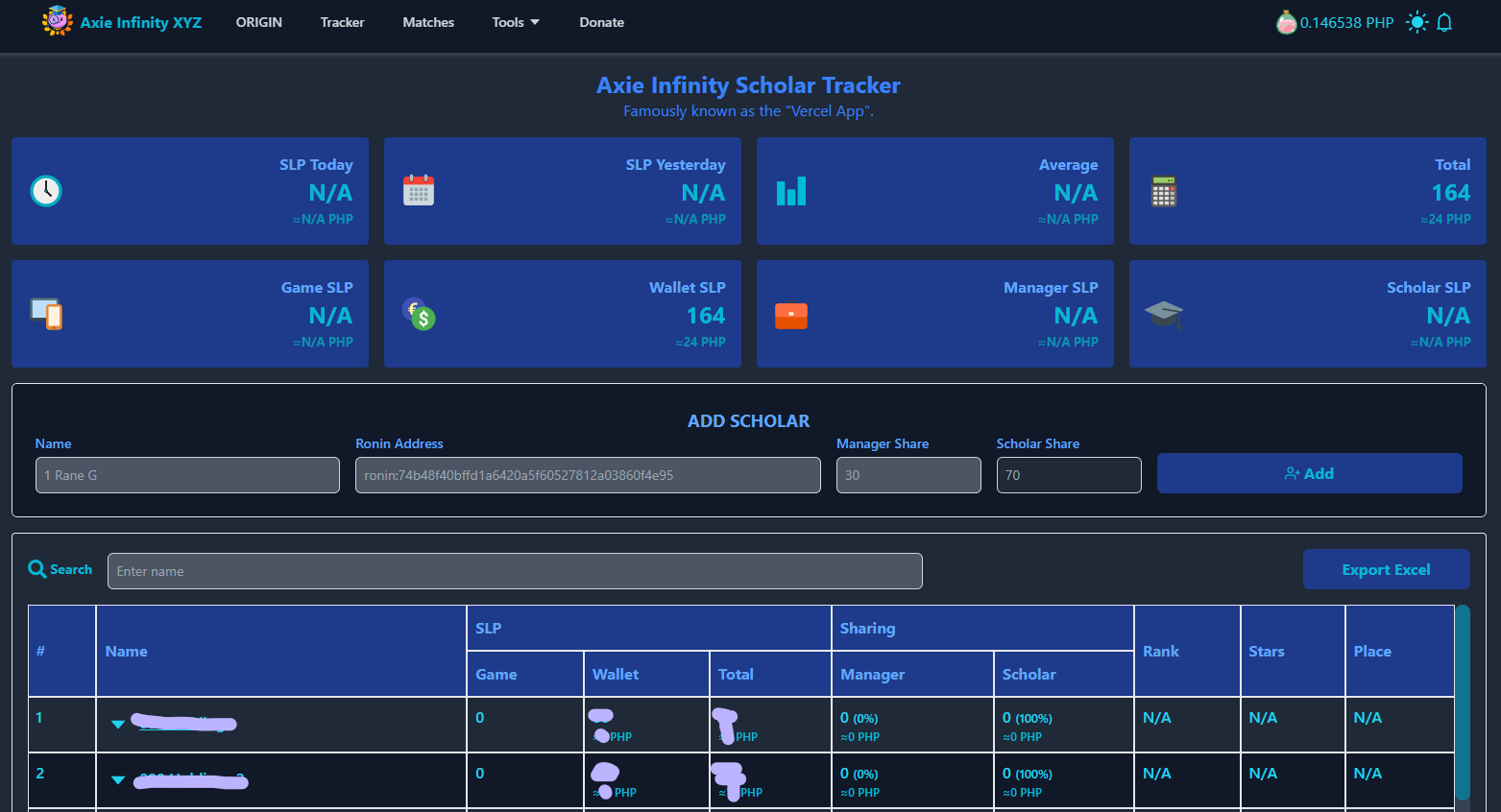This screenshot has height=812, width=1501.
Task: Click the coins icon in Wallet SLP card
Action: pos(419,313)
